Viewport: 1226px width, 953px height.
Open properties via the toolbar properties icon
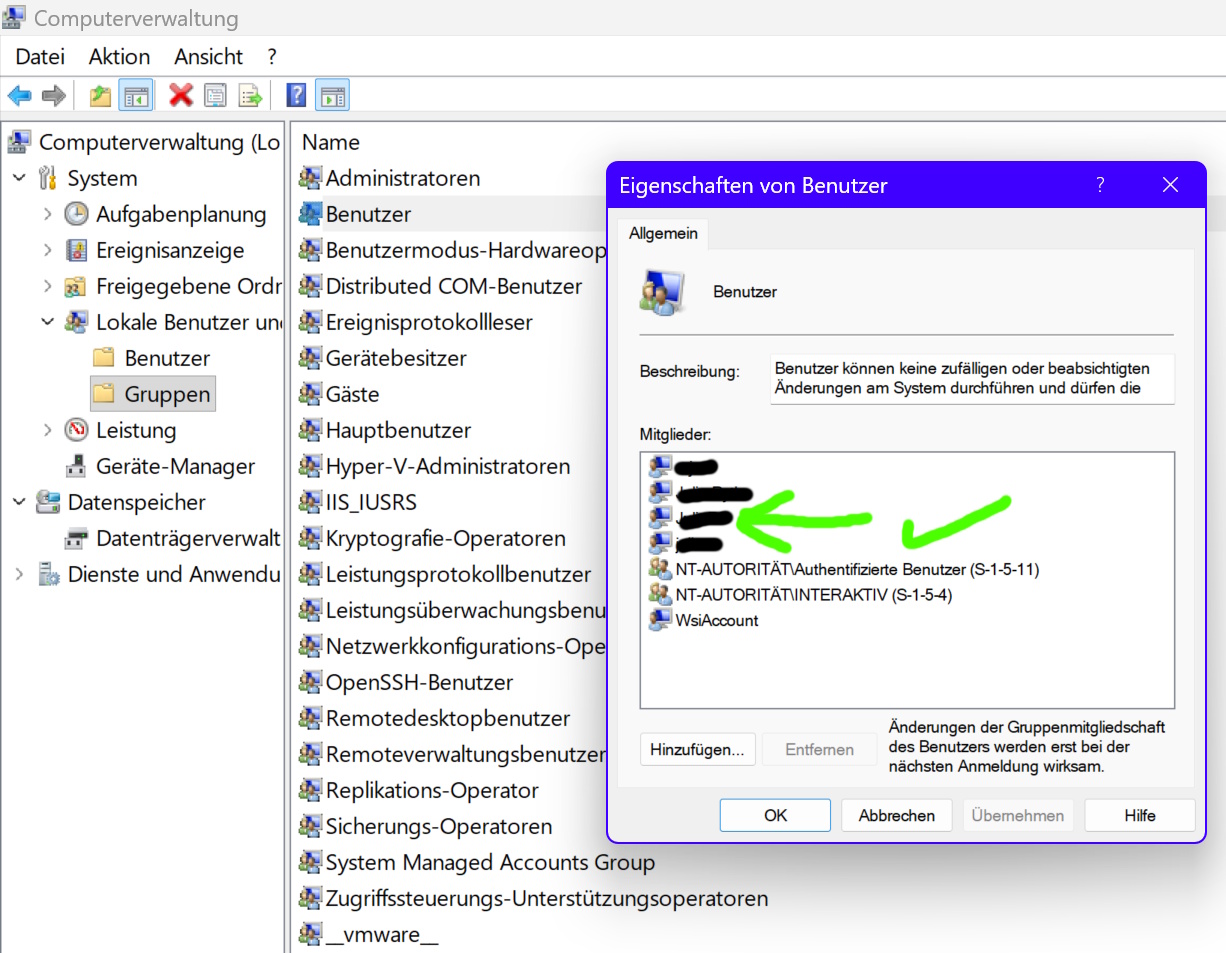click(214, 95)
